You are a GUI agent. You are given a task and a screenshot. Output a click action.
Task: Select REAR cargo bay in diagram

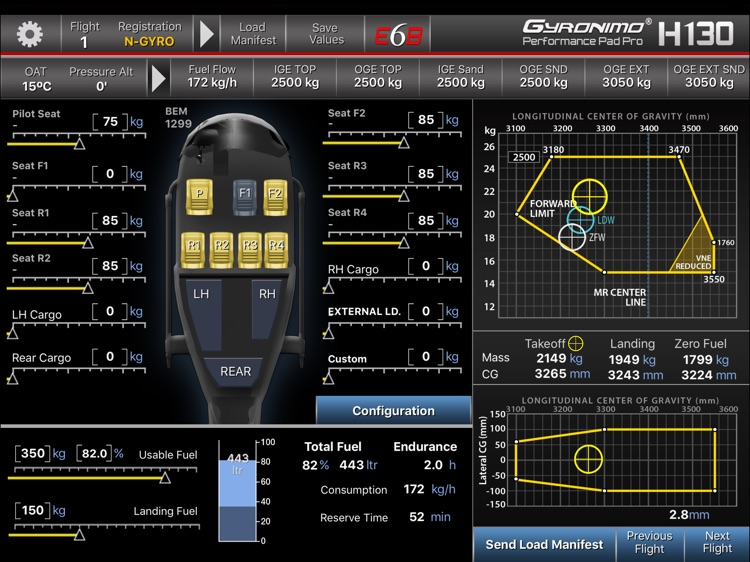(x=234, y=372)
